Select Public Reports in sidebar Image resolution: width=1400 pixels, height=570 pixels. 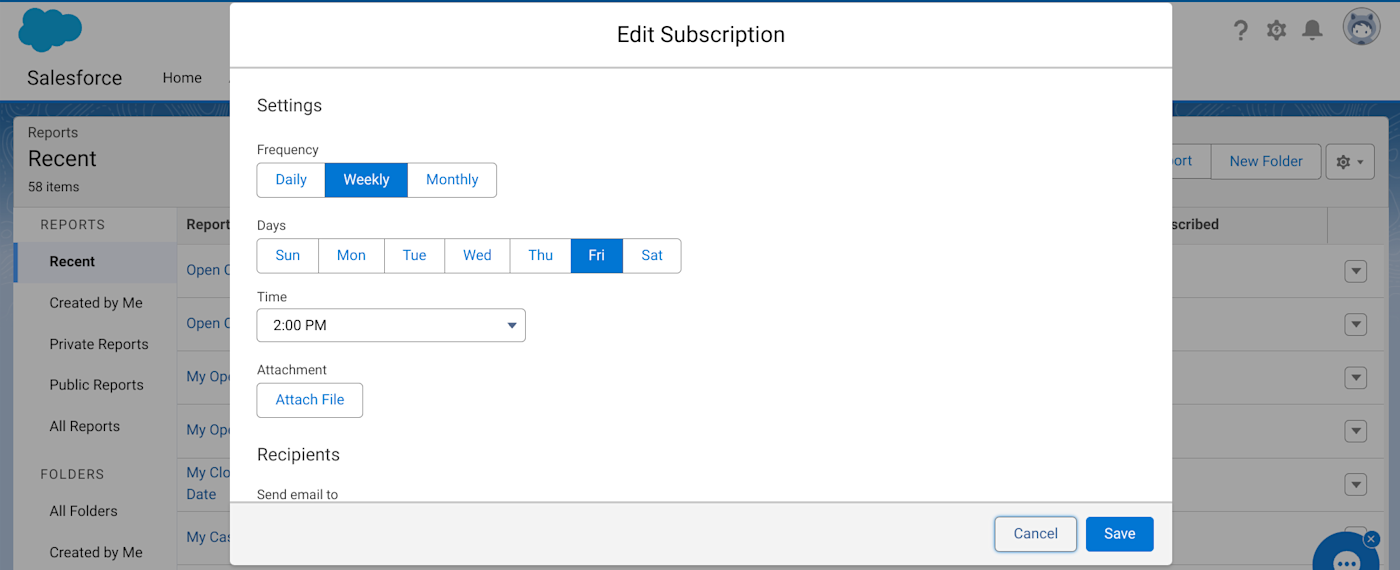pyautogui.click(x=97, y=385)
